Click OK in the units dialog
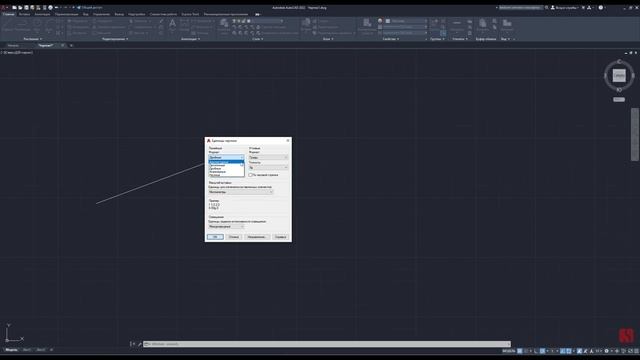This screenshot has height=360, width=640. [215, 237]
